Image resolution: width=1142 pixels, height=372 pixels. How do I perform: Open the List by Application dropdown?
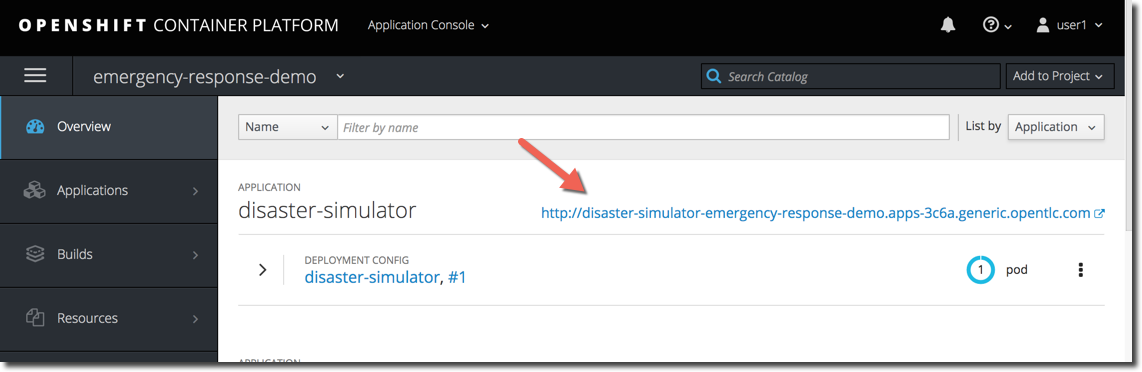tap(1056, 127)
